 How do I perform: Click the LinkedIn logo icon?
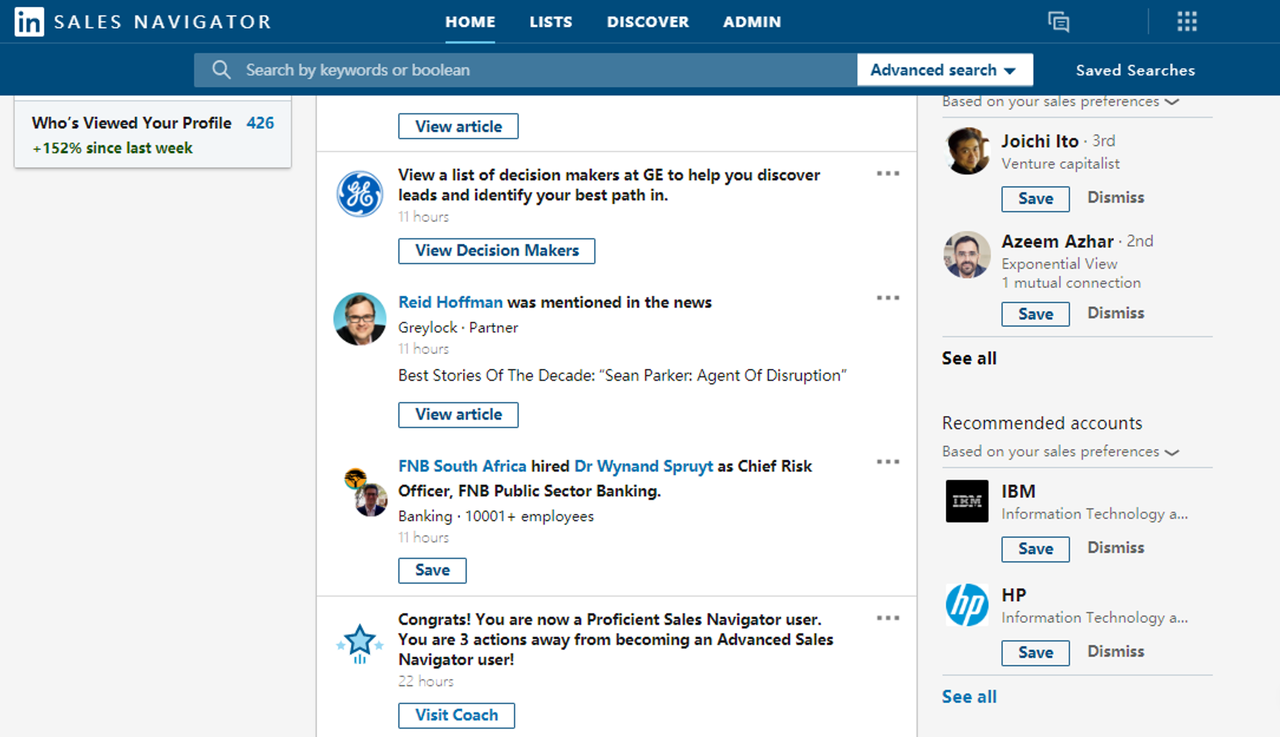click(x=29, y=22)
